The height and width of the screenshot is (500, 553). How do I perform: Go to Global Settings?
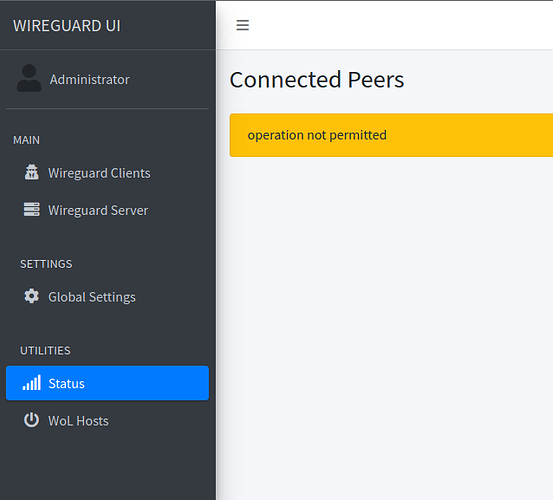click(107, 297)
